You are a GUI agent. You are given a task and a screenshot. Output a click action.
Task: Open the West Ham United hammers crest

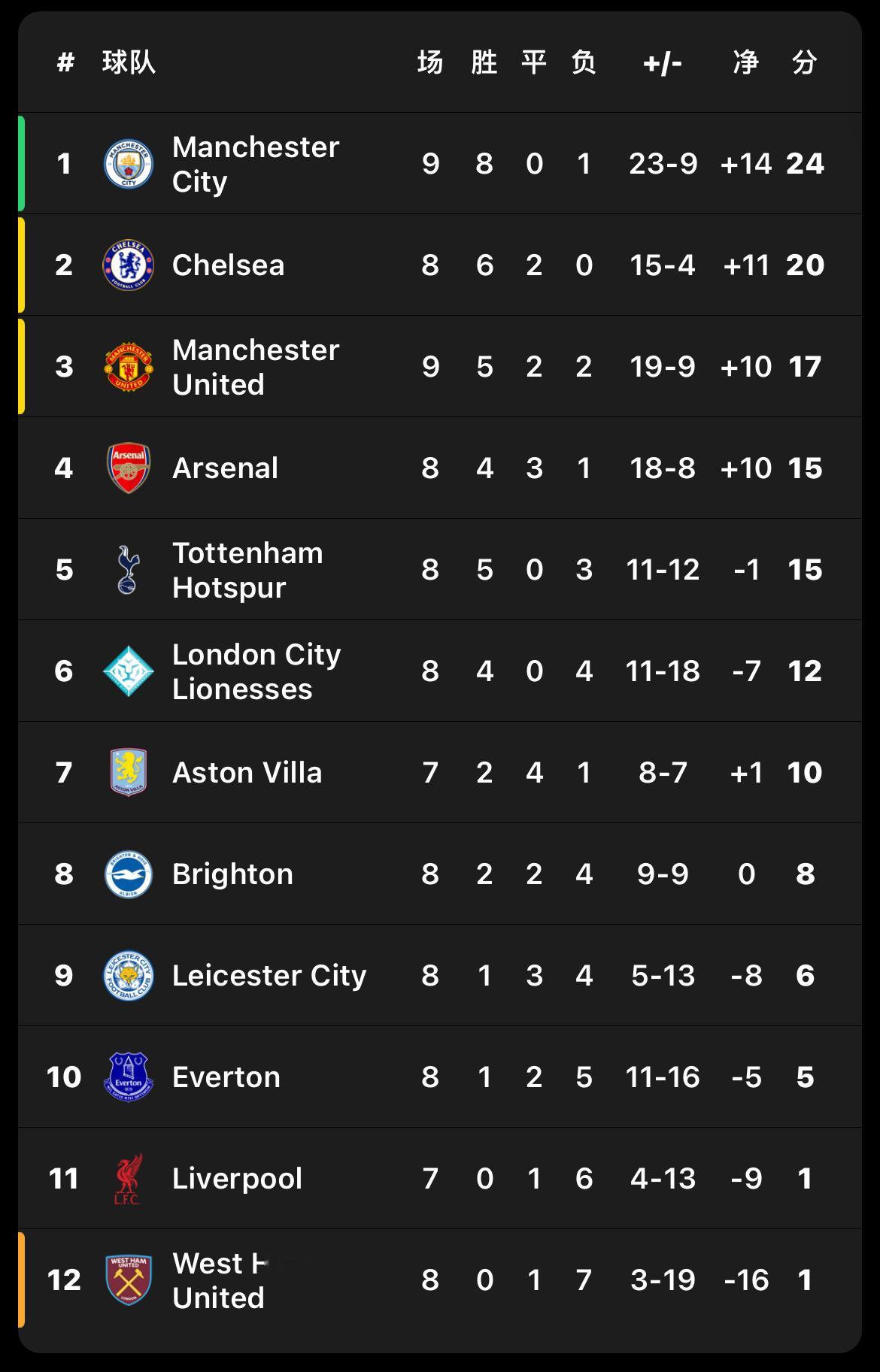pos(129,1280)
